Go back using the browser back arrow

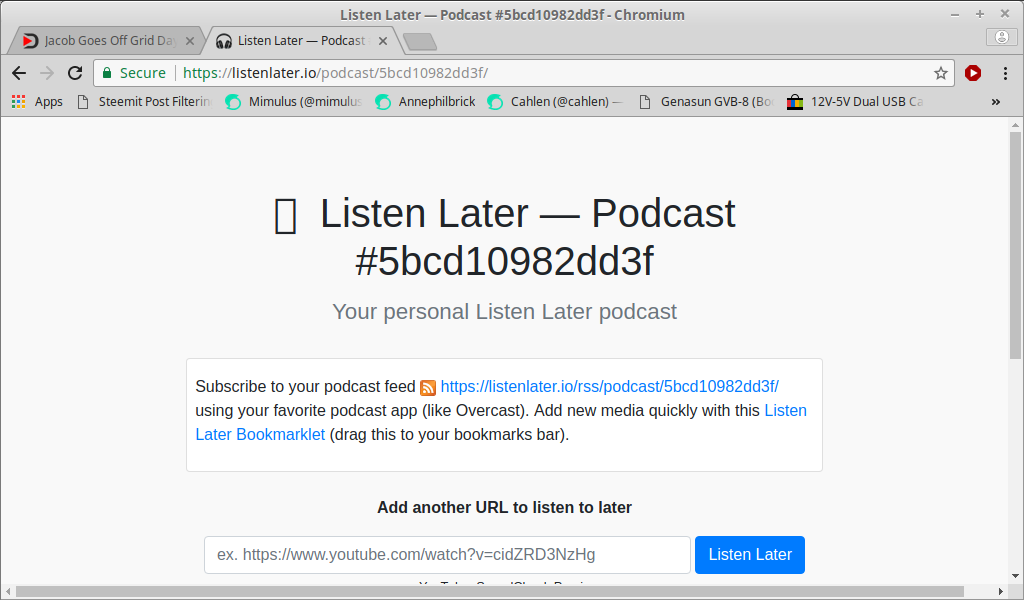point(19,73)
